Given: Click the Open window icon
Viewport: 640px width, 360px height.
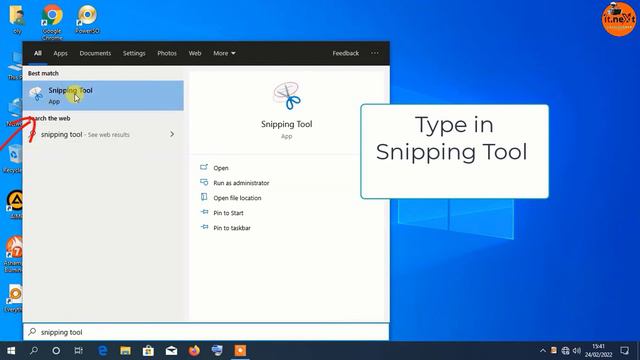Looking at the screenshot, I should [x=204, y=167].
